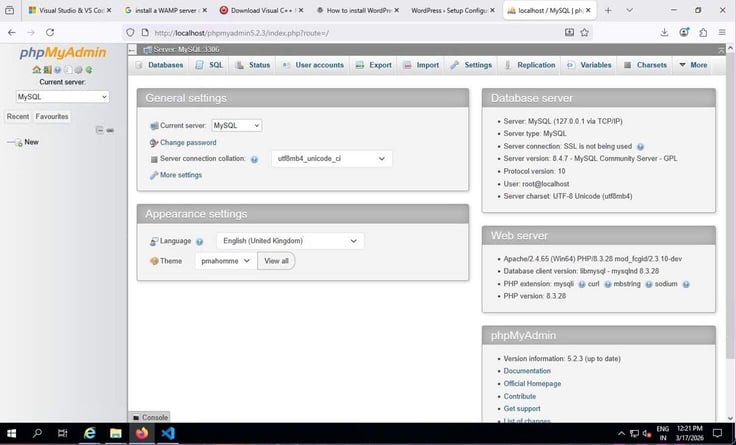
Task: Click help icon after mbstring extension
Action: pyautogui.click(x=649, y=284)
